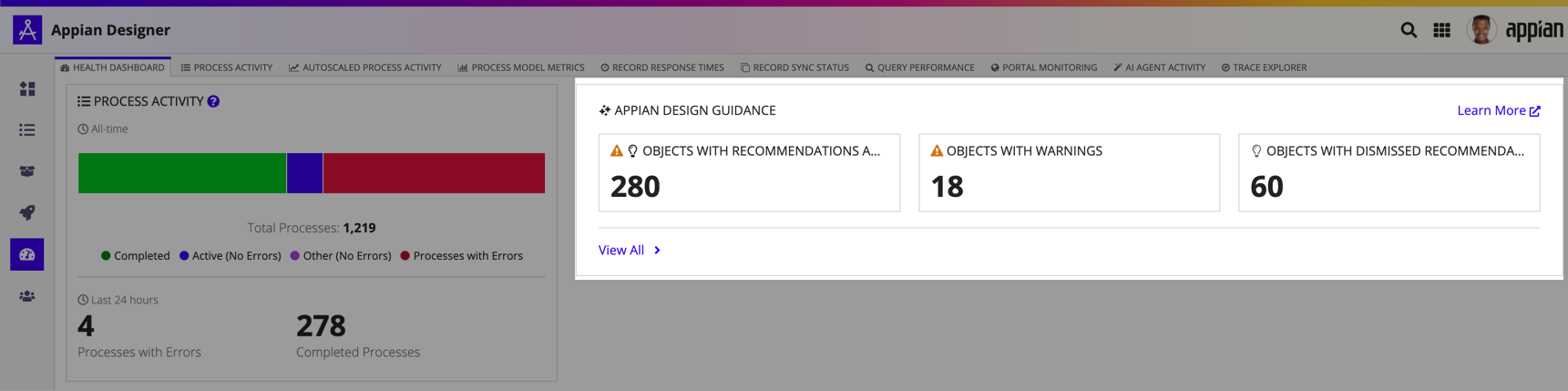This screenshot has height=391, width=1568.
Task: Open the user profile avatar
Action: click(x=1481, y=30)
